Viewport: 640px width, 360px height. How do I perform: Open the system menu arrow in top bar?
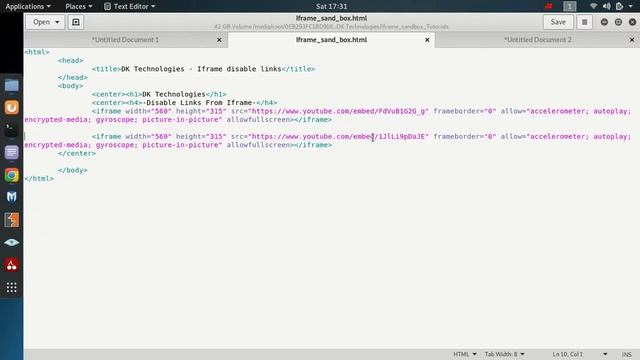tap(631, 6)
